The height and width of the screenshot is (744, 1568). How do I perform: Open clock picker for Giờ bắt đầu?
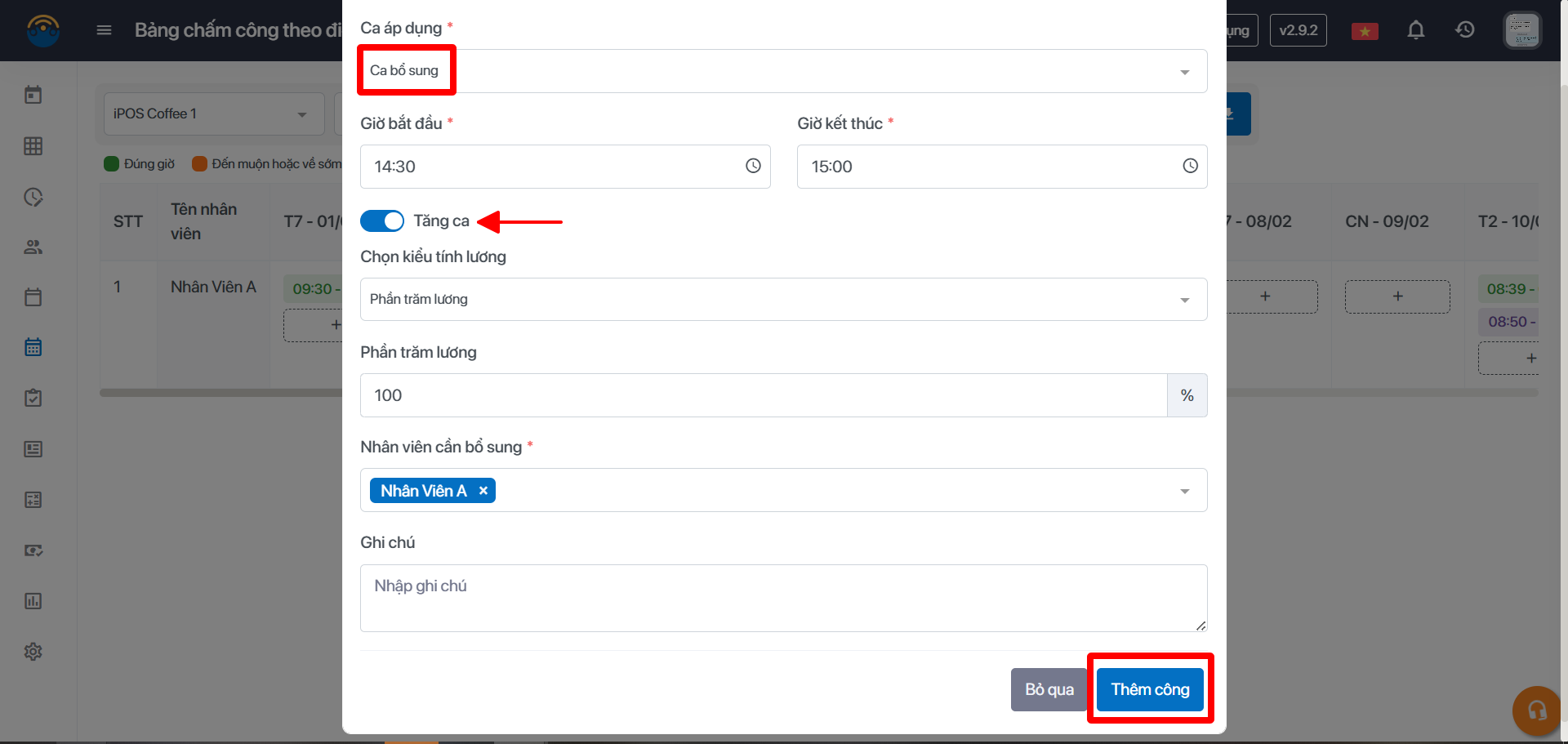tap(752, 167)
